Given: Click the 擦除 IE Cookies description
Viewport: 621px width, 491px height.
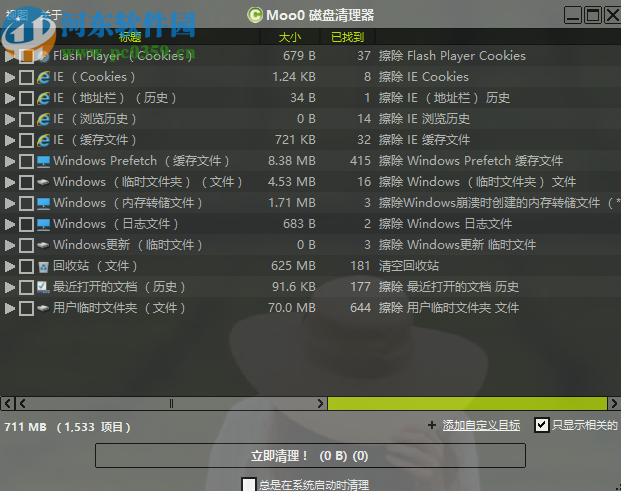Looking at the screenshot, I should pyautogui.click(x=423, y=77).
